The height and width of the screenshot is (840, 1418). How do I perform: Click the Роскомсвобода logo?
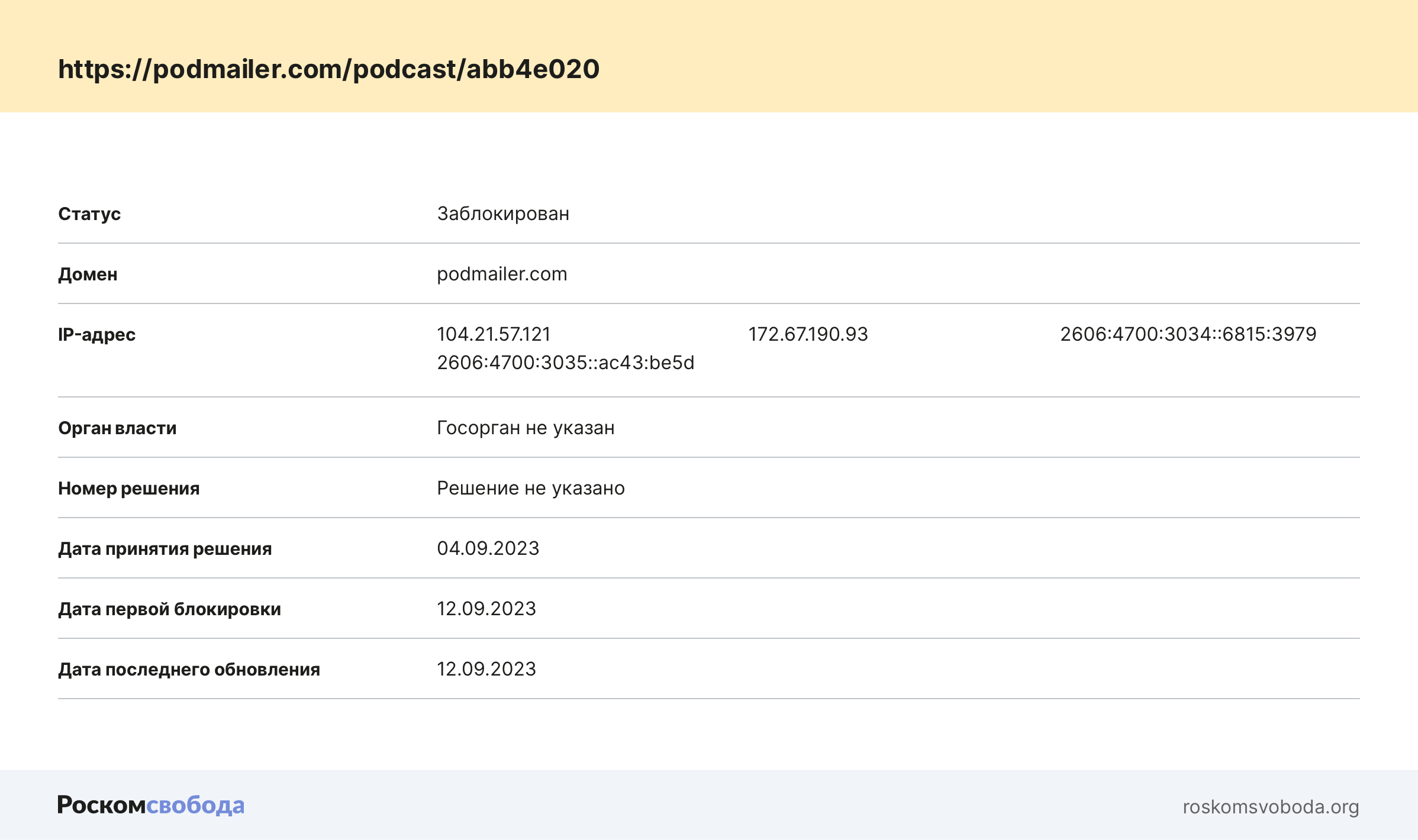[x=150, y=805]
